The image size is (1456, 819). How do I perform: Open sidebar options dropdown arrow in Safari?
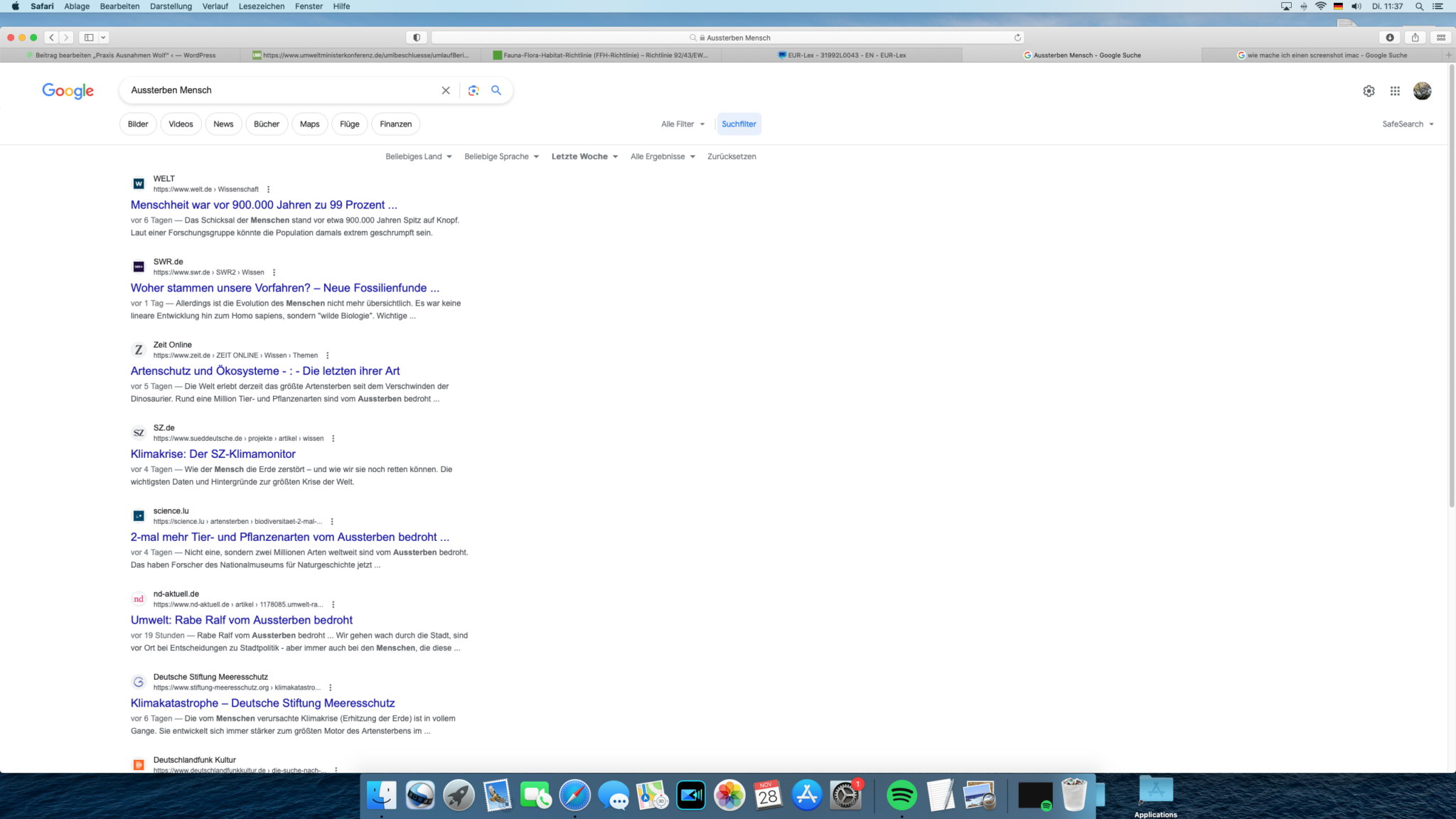[104, 38]
